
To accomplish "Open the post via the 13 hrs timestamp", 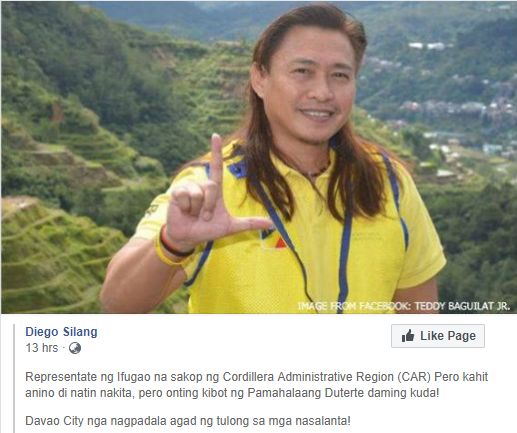I will coord(42,348).
